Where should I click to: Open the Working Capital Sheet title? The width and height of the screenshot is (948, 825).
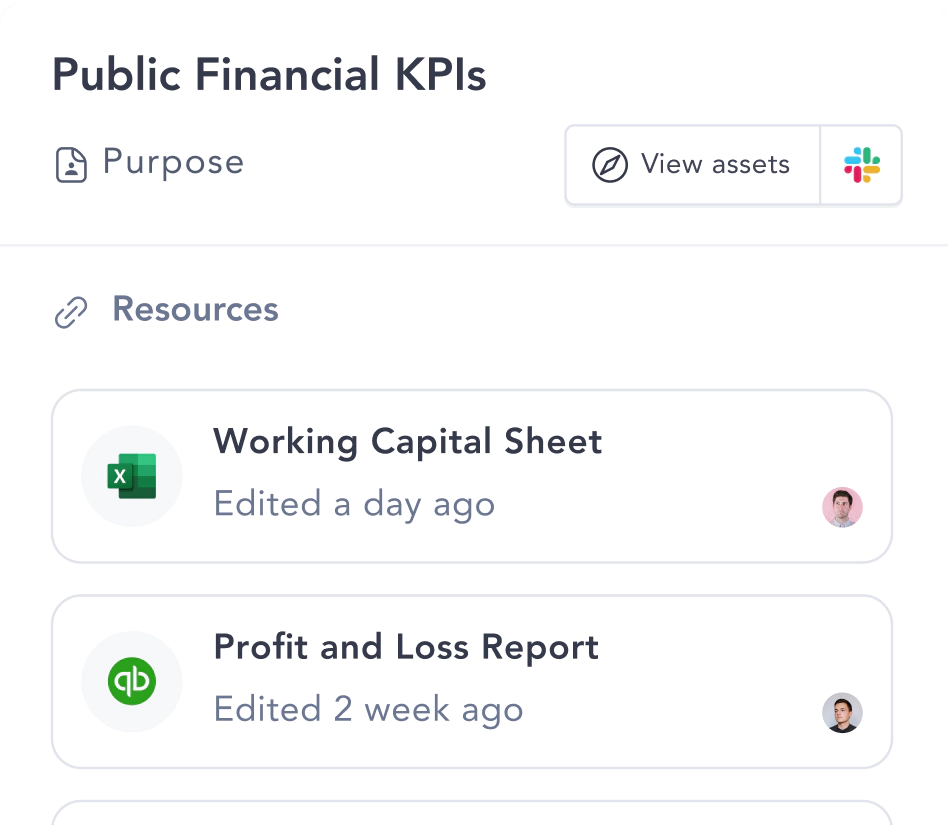coord(407,441)
